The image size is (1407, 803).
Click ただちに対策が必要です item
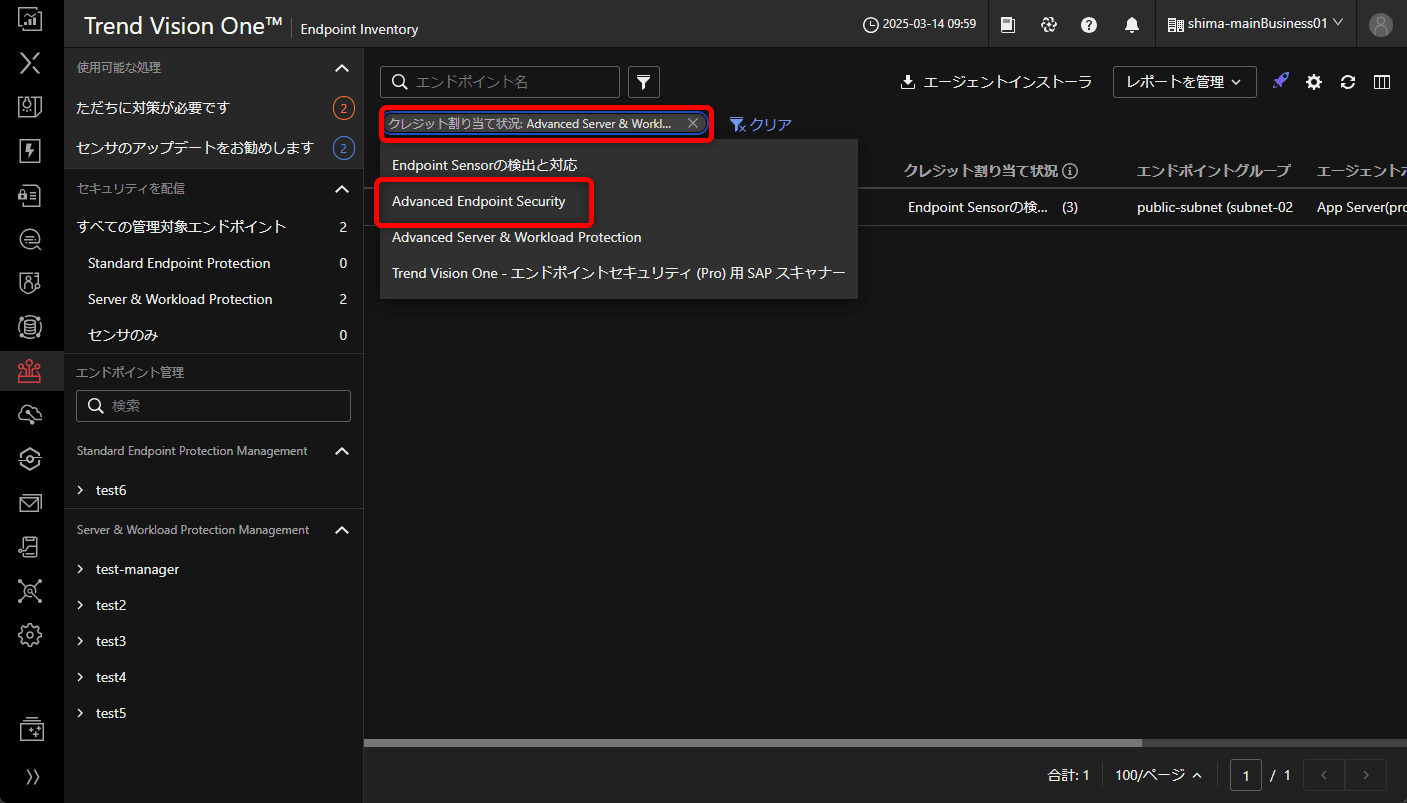point(213,107)
